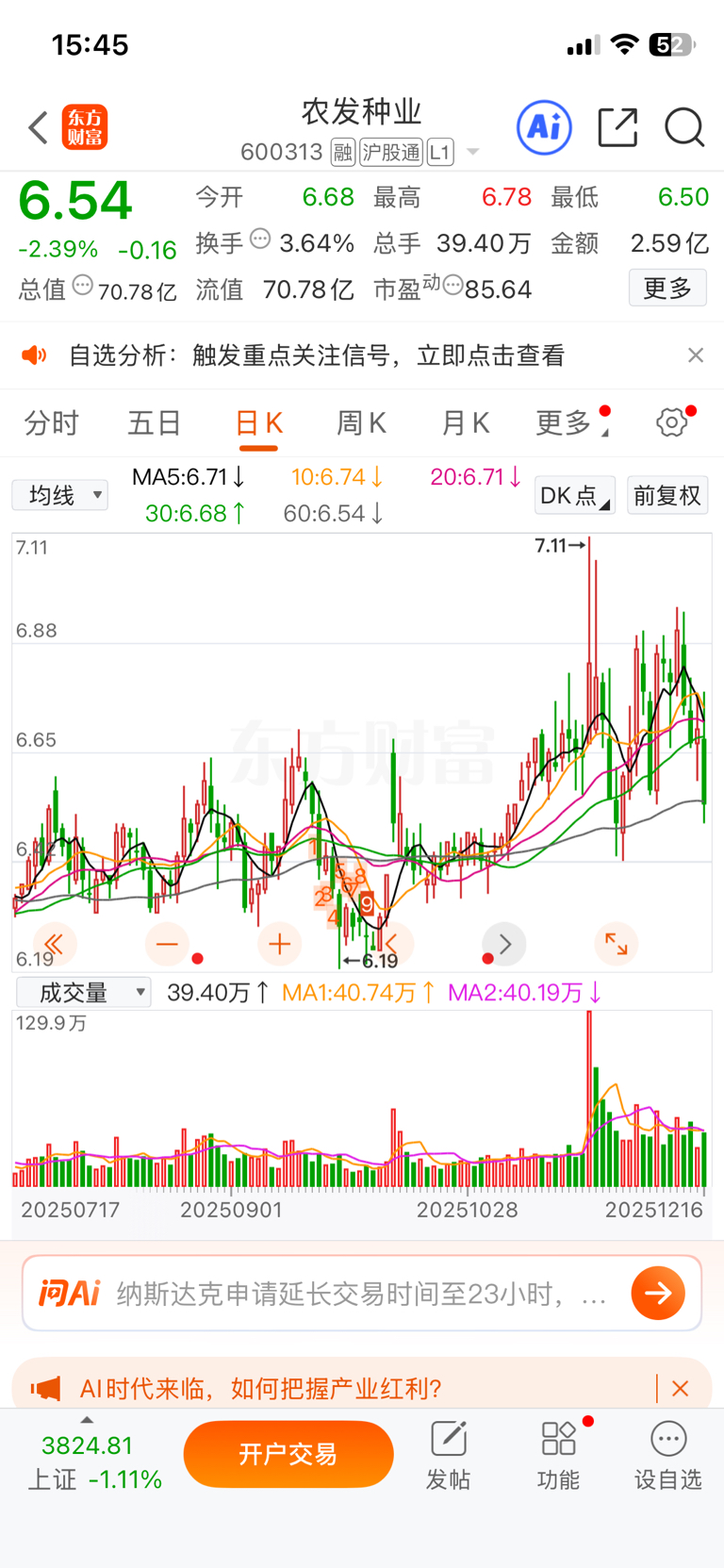Dismiss the 自选分析 notice

coord(696,355)
